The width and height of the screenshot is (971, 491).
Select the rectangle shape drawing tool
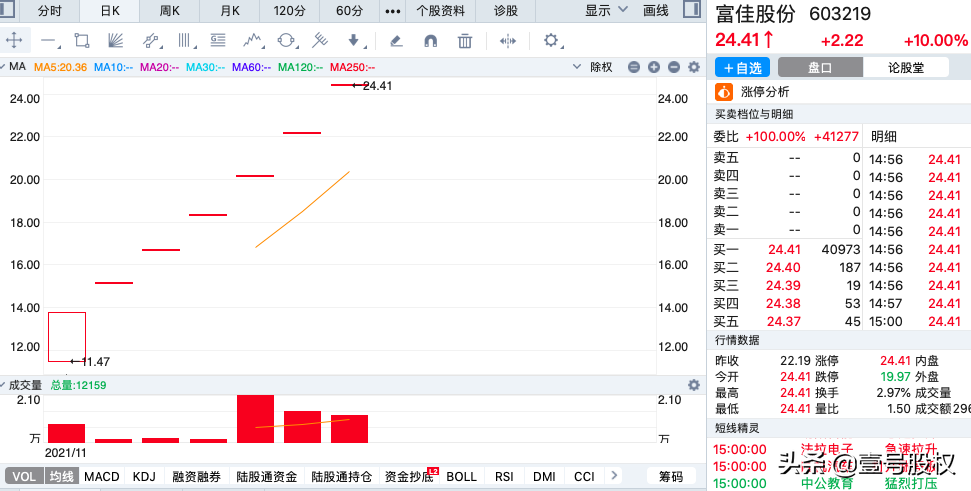point(82,41)
